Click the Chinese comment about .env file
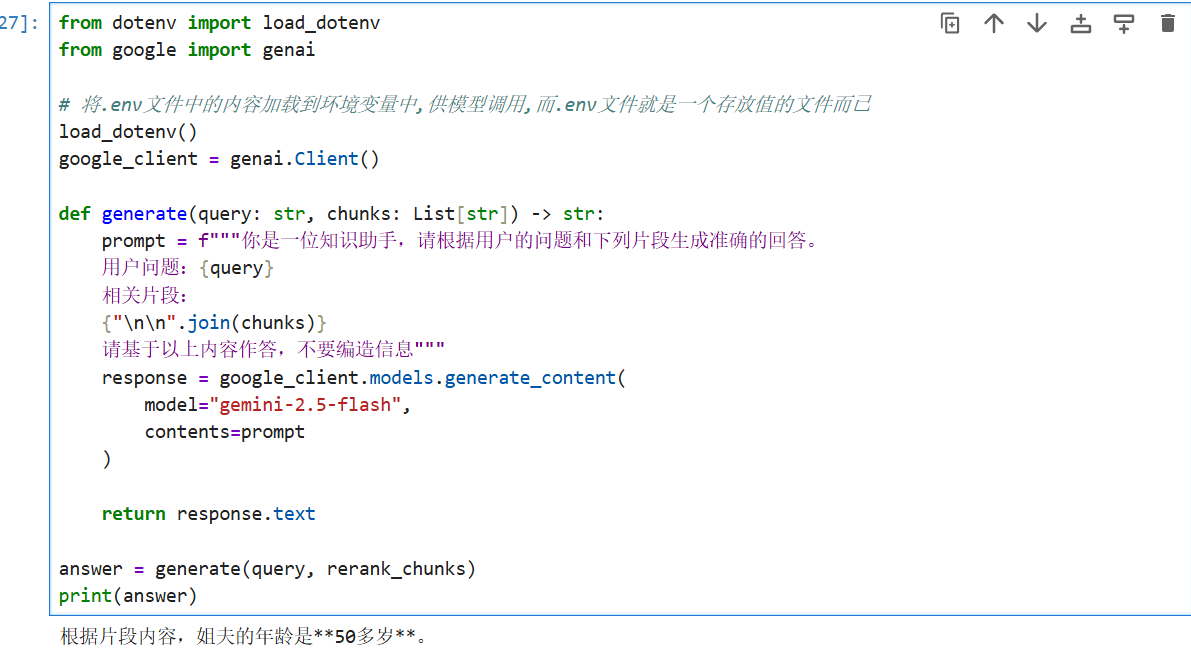The height and width of the screenshot is (655, 1191). [465, 104]
